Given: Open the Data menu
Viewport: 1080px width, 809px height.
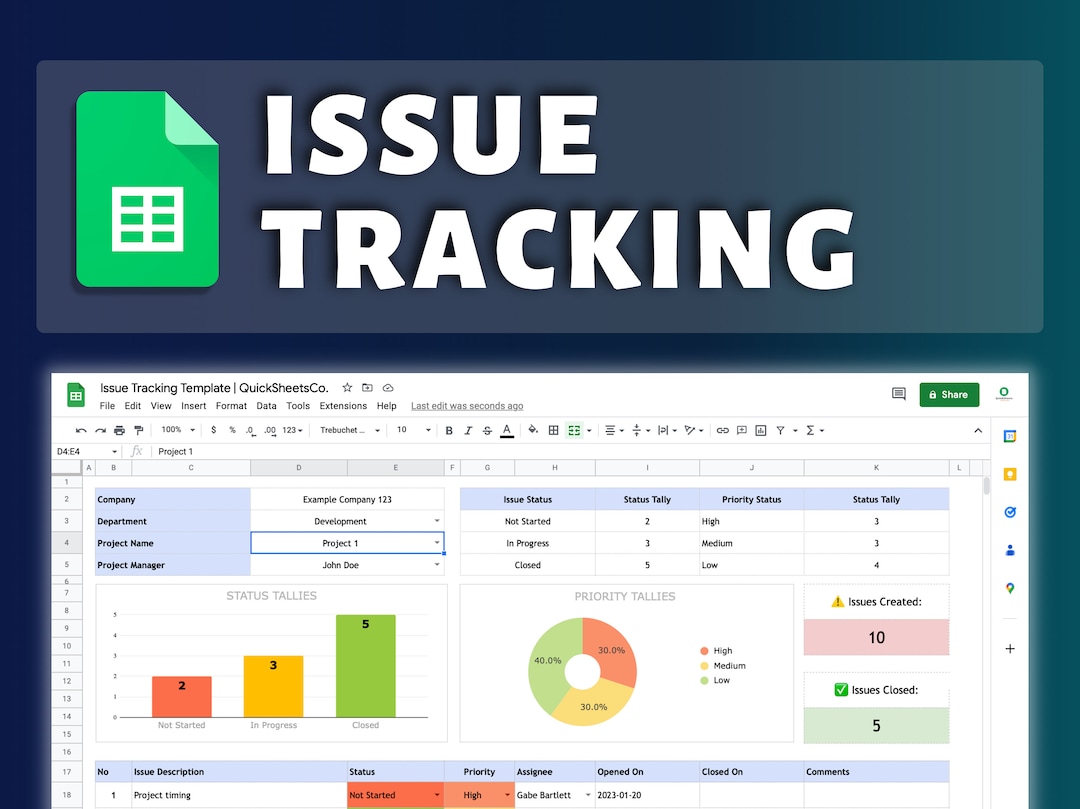Looking at the screenshot, I should tap(266, 406).
